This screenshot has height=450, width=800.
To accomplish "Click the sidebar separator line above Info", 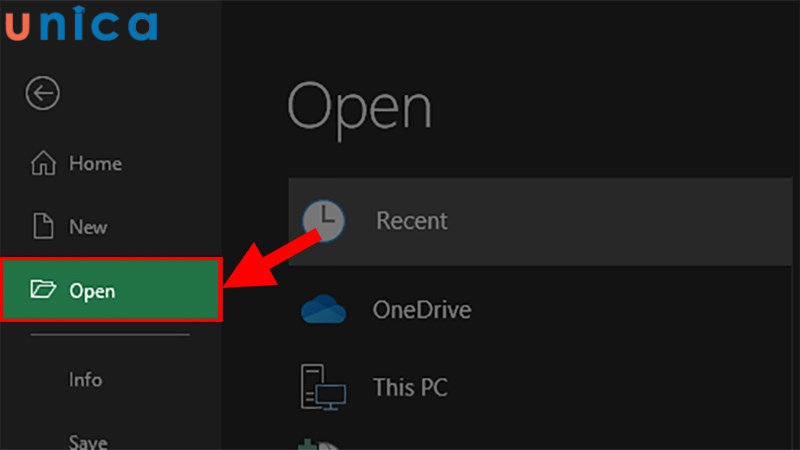I will pyautogui.click(x=109, y=335).
